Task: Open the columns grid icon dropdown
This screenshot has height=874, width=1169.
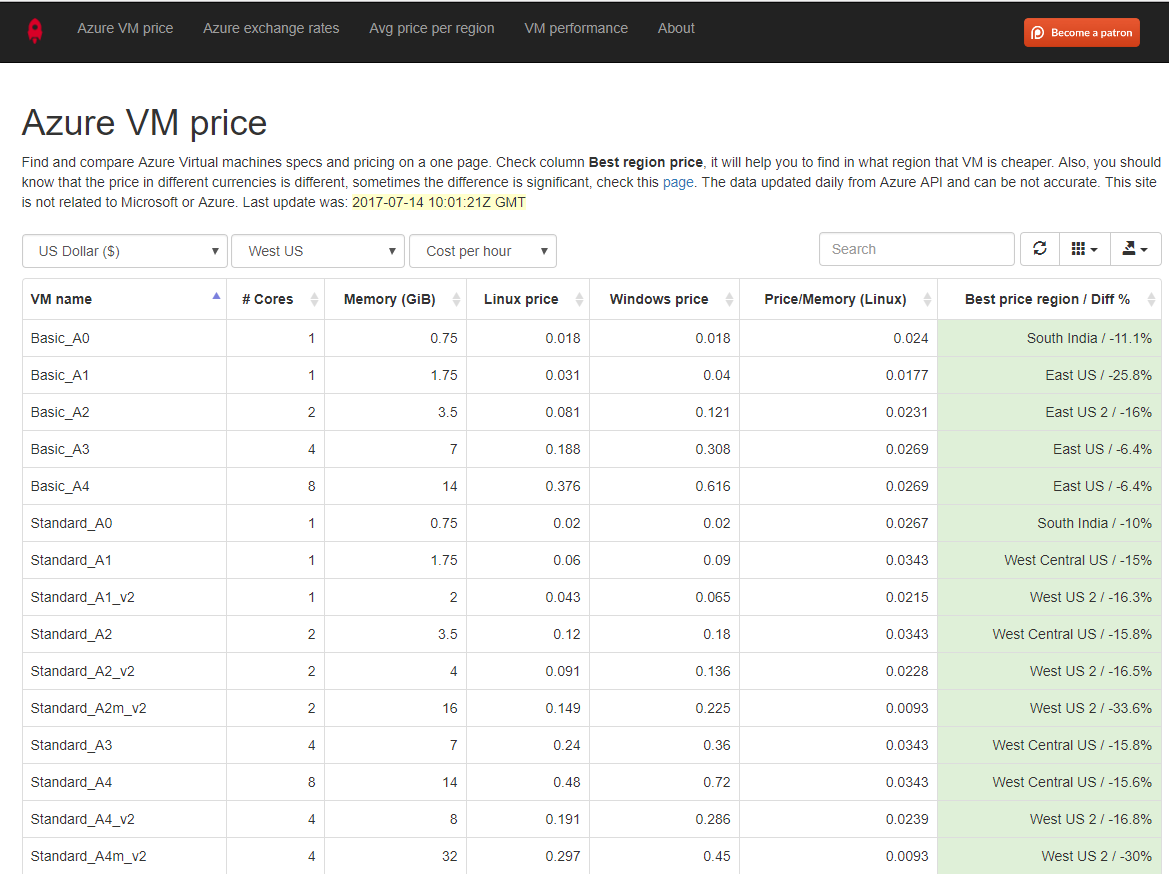Action: coord(1085,248)
